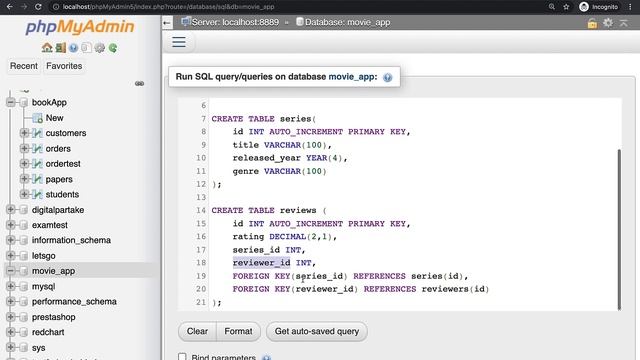The width and height of the screenshot is (640, 360).
Task: Expand the digitalpartake database
Action: pos(11,209)
